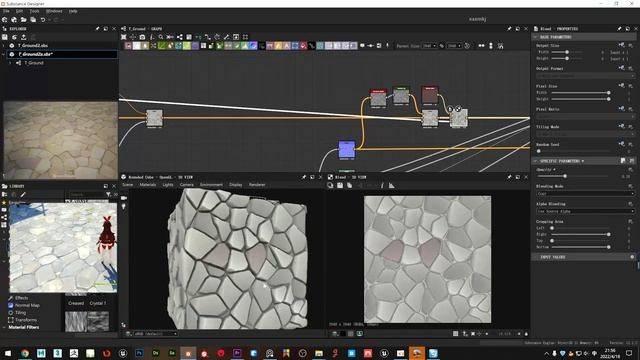Open the Environment menu in 3D view
640x360 pixels.
[211, 185]
